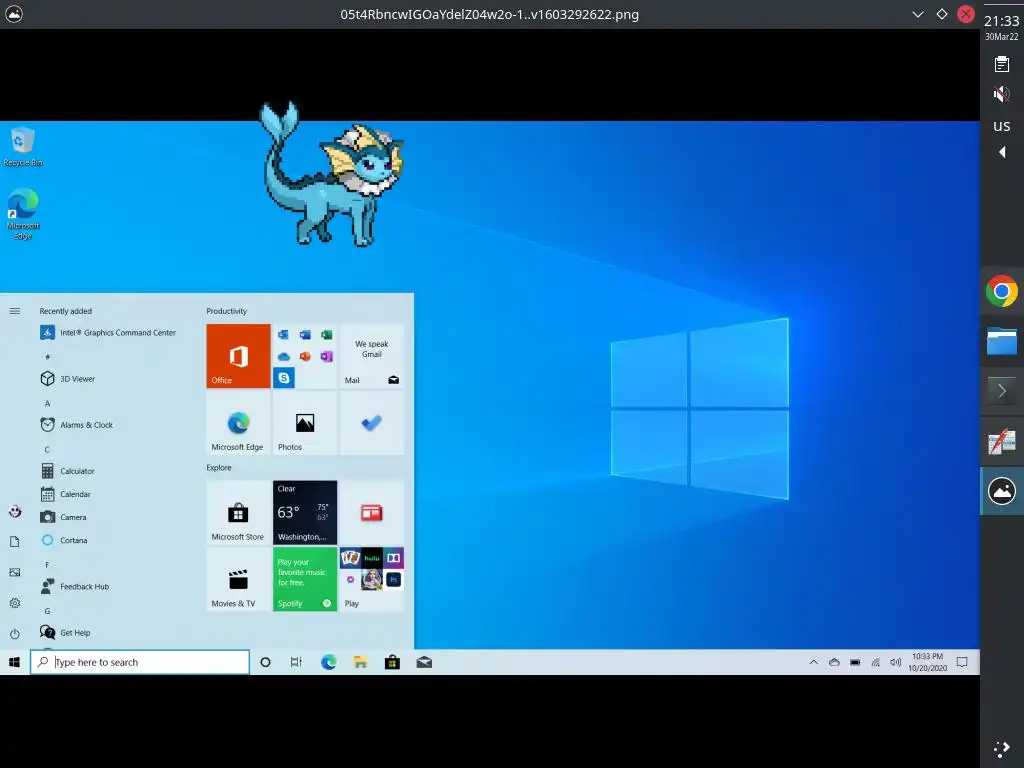The height and width of the screenshot is (768, 1024).
Task: Launch Google Chrome from side panel
Action: 1002,291
